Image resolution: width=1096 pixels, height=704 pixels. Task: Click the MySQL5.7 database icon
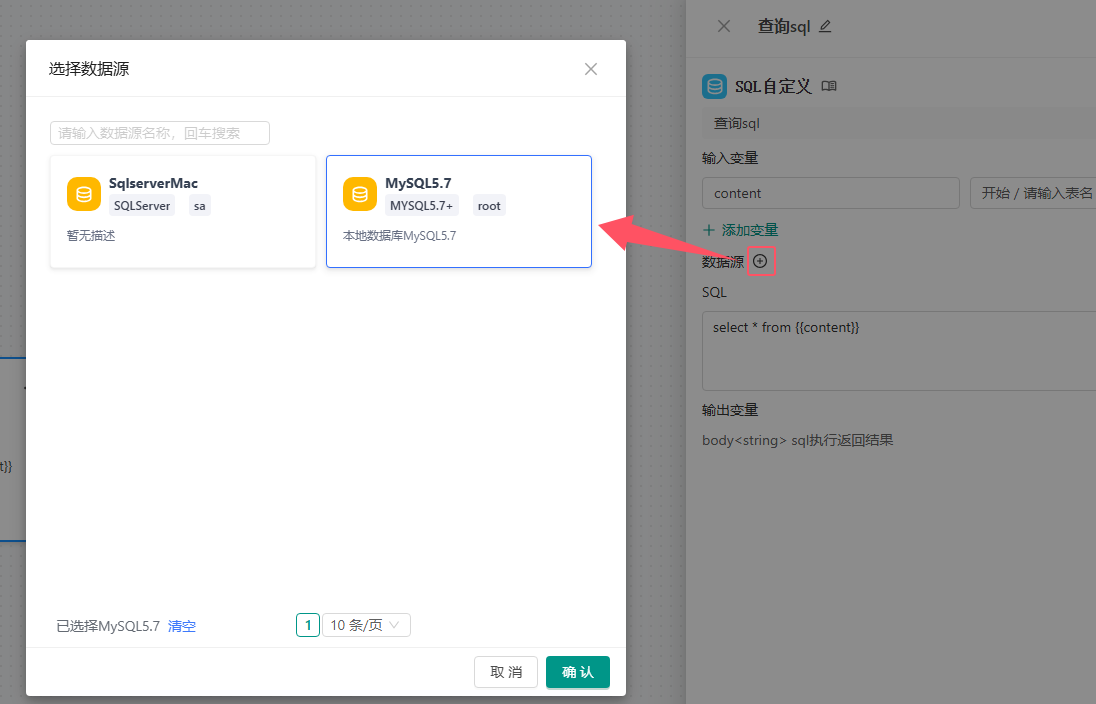(360, 194)
